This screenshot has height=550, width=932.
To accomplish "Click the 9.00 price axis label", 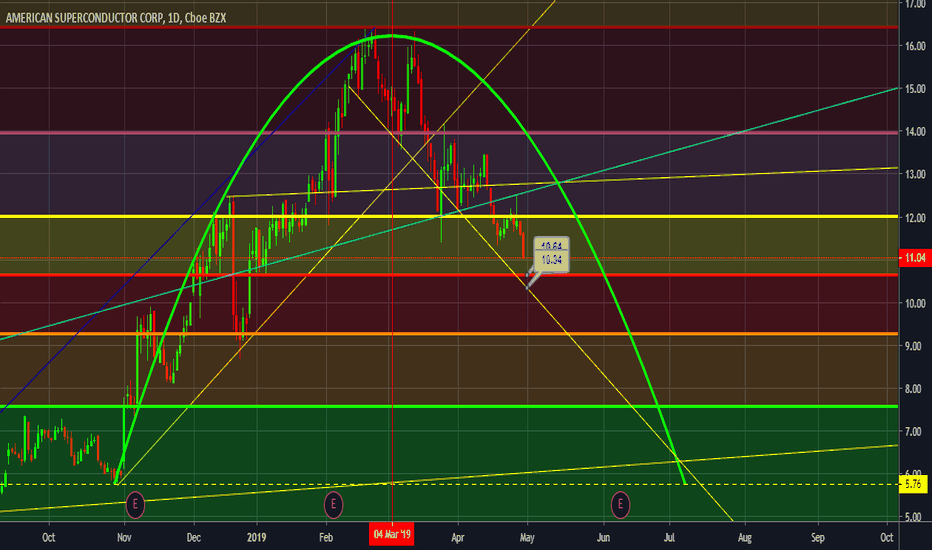I will coord(915,346).
